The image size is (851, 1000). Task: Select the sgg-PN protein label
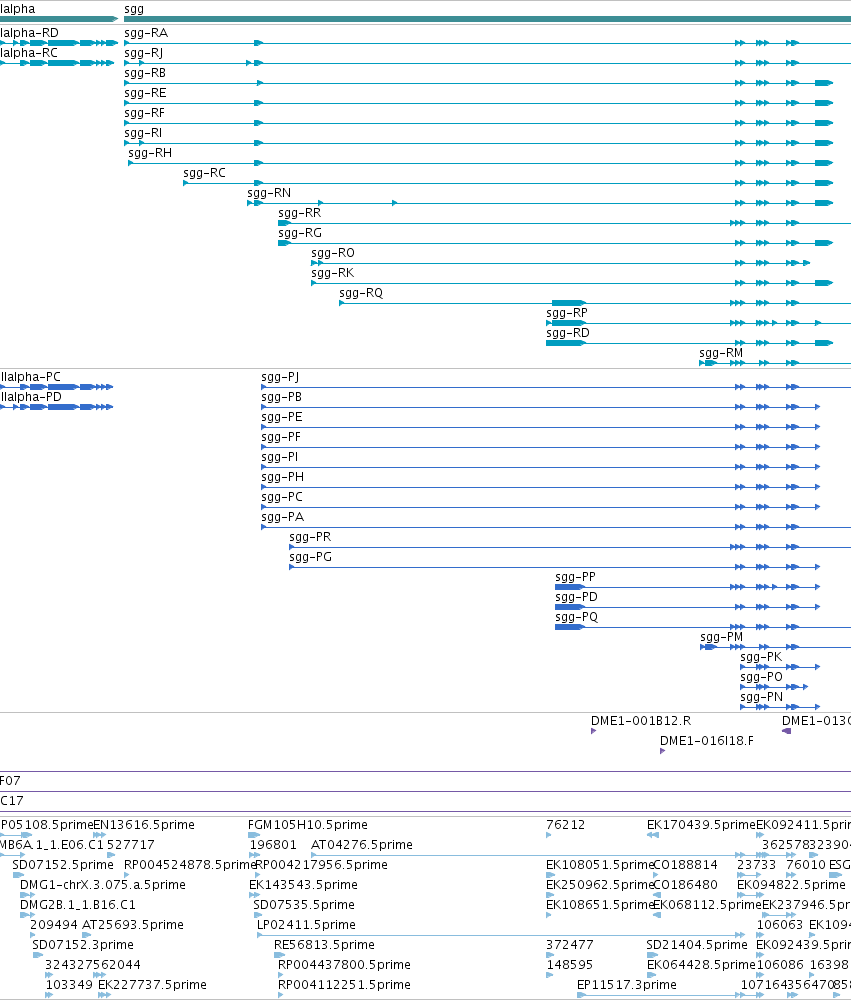pos(761,697)
